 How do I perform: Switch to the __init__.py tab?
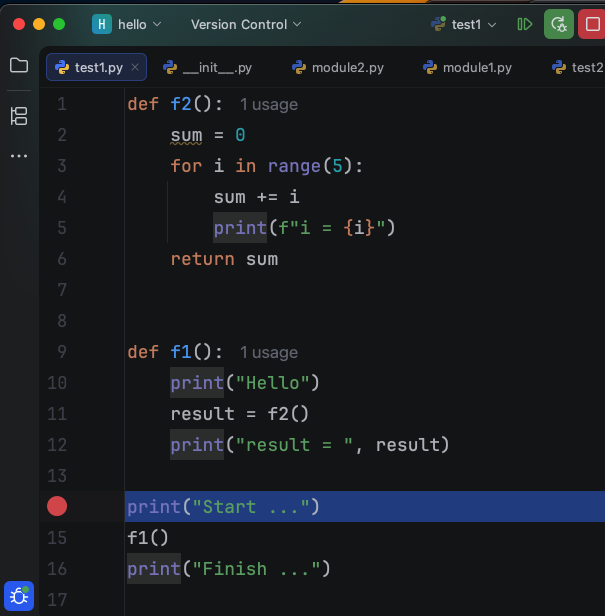pyautogui.click(x=207, y=68)
